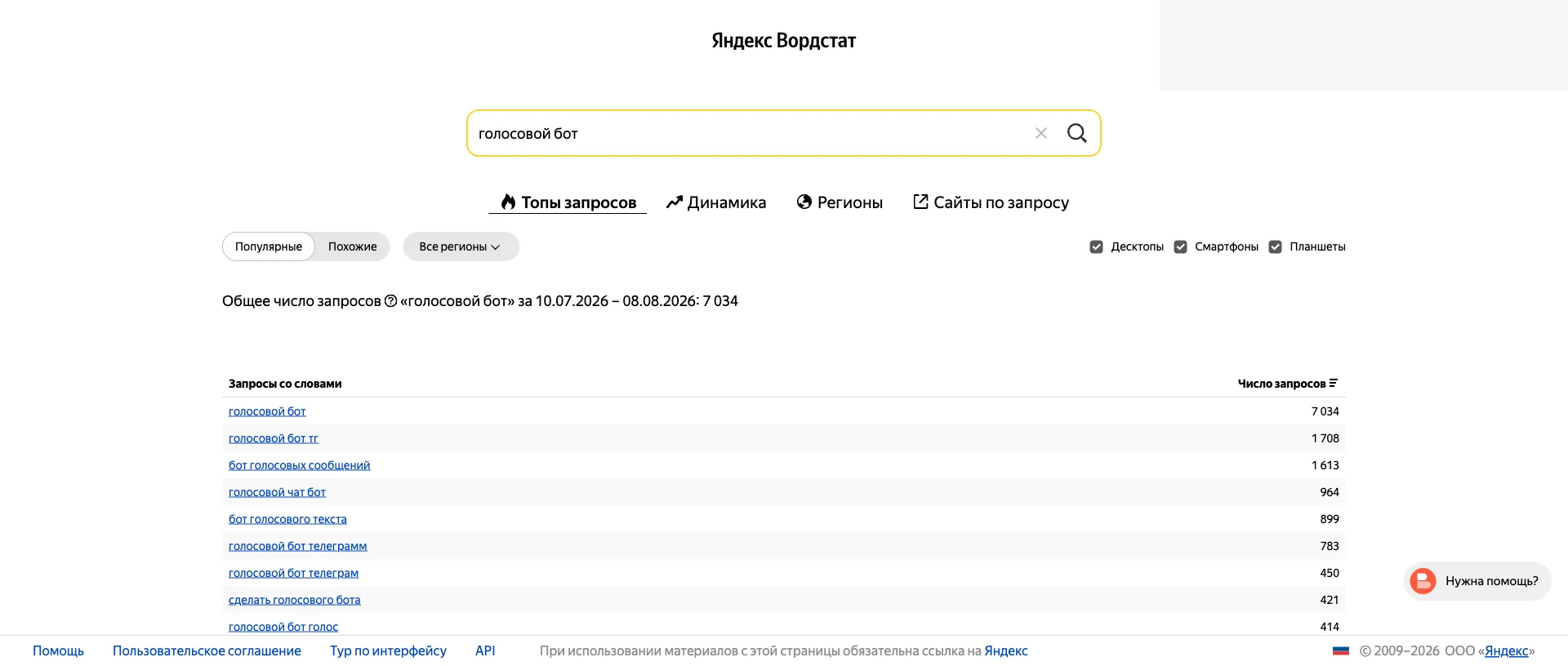1568x666 pixels.
Task: Open the голосовой бот телеграмм link
Action: [x=297, y=546]
